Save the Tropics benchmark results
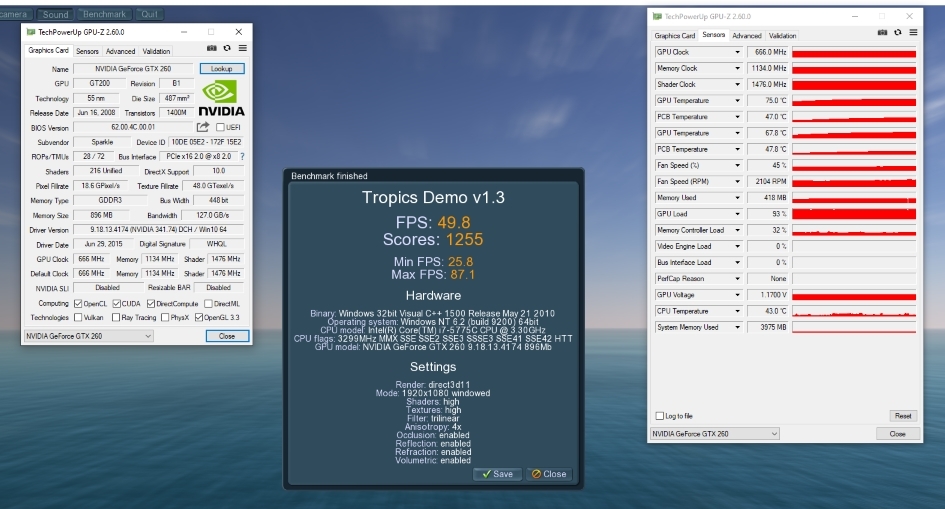 pyautogui.click(x=497, y=474)
